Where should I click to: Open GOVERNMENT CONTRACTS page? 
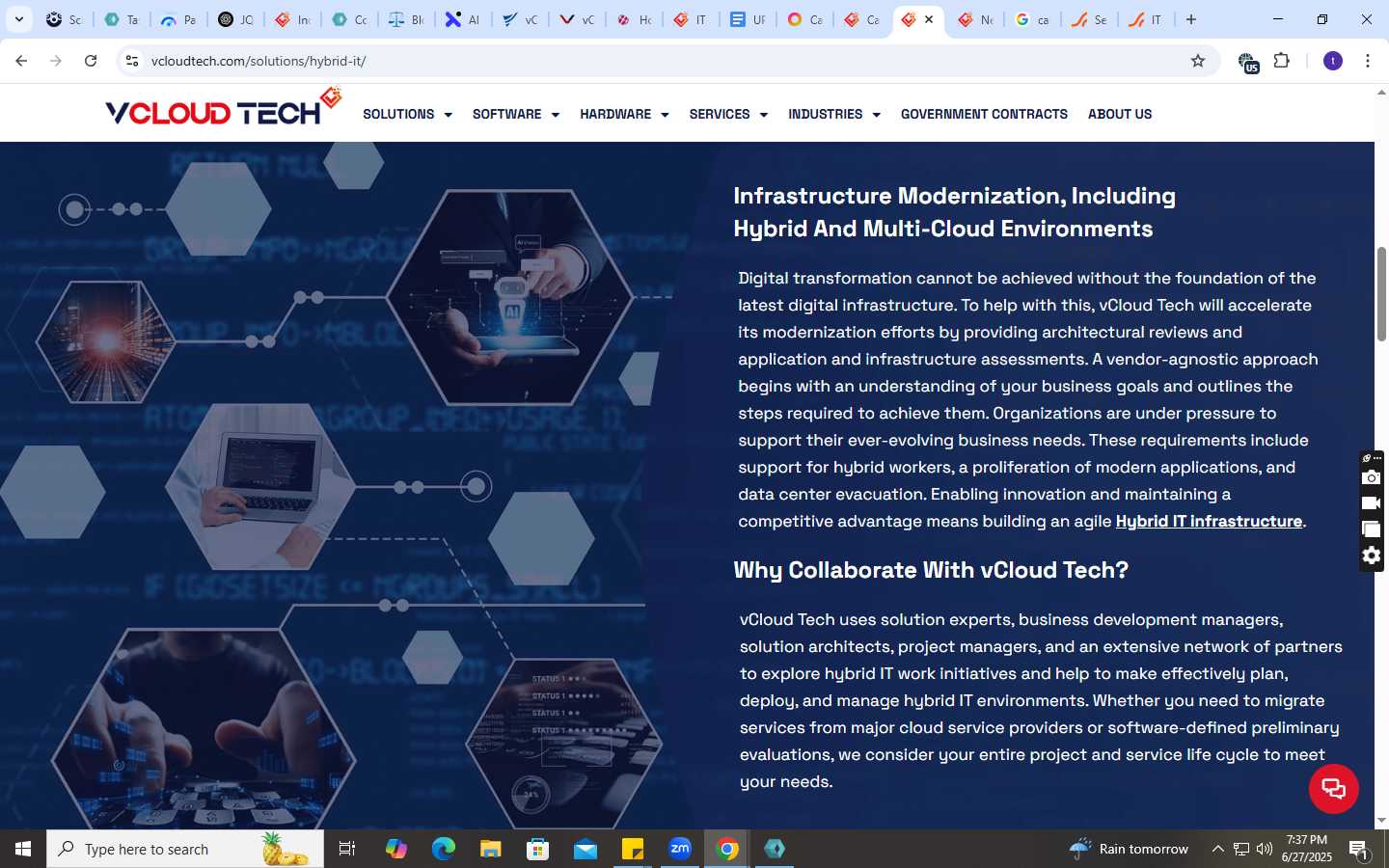coord(984,114)
